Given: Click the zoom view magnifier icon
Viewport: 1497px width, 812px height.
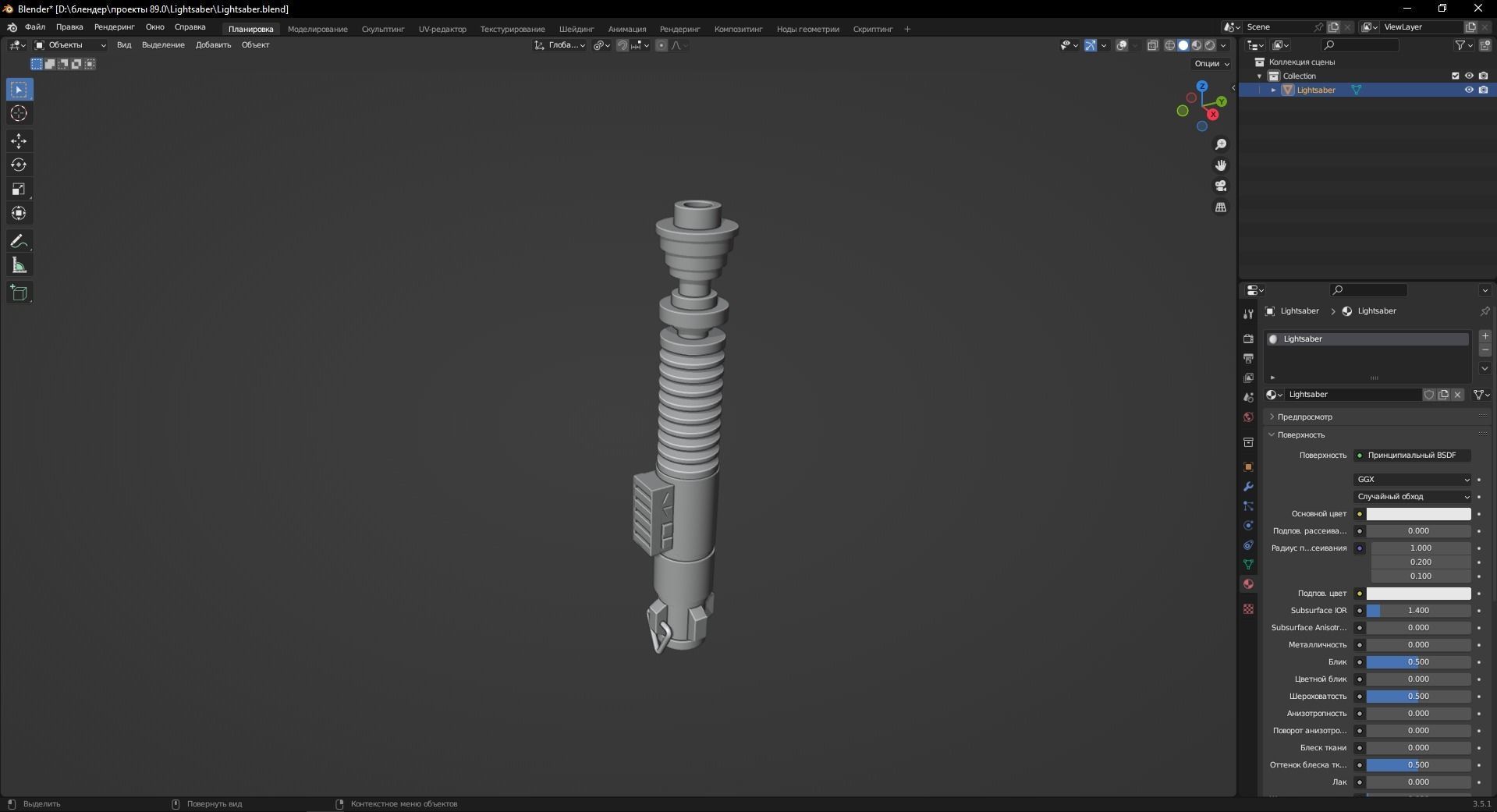Looking at the screenshot, I should [x=1221, y=144].
